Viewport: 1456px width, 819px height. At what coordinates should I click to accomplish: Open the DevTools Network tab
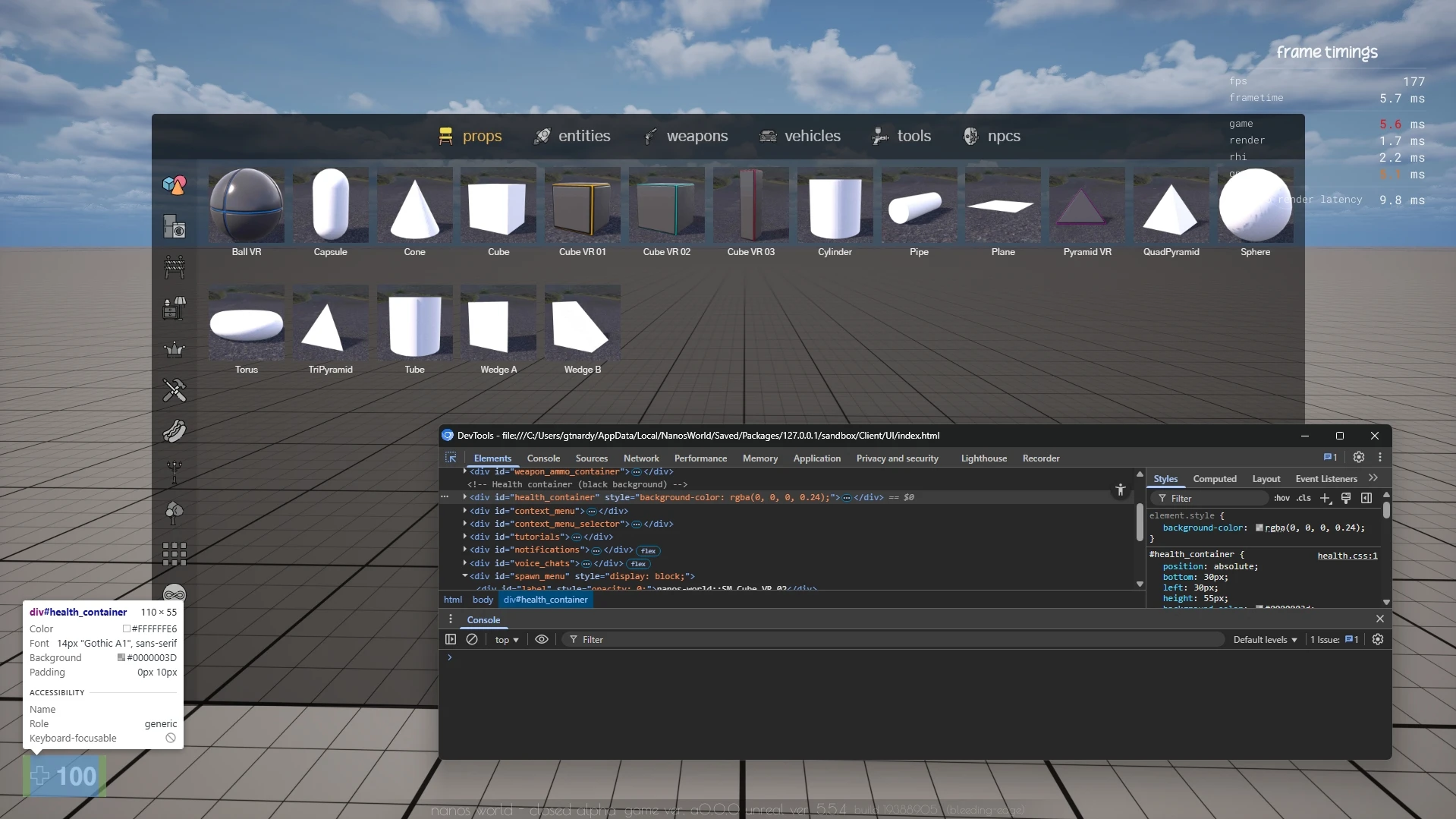point(641,458)
